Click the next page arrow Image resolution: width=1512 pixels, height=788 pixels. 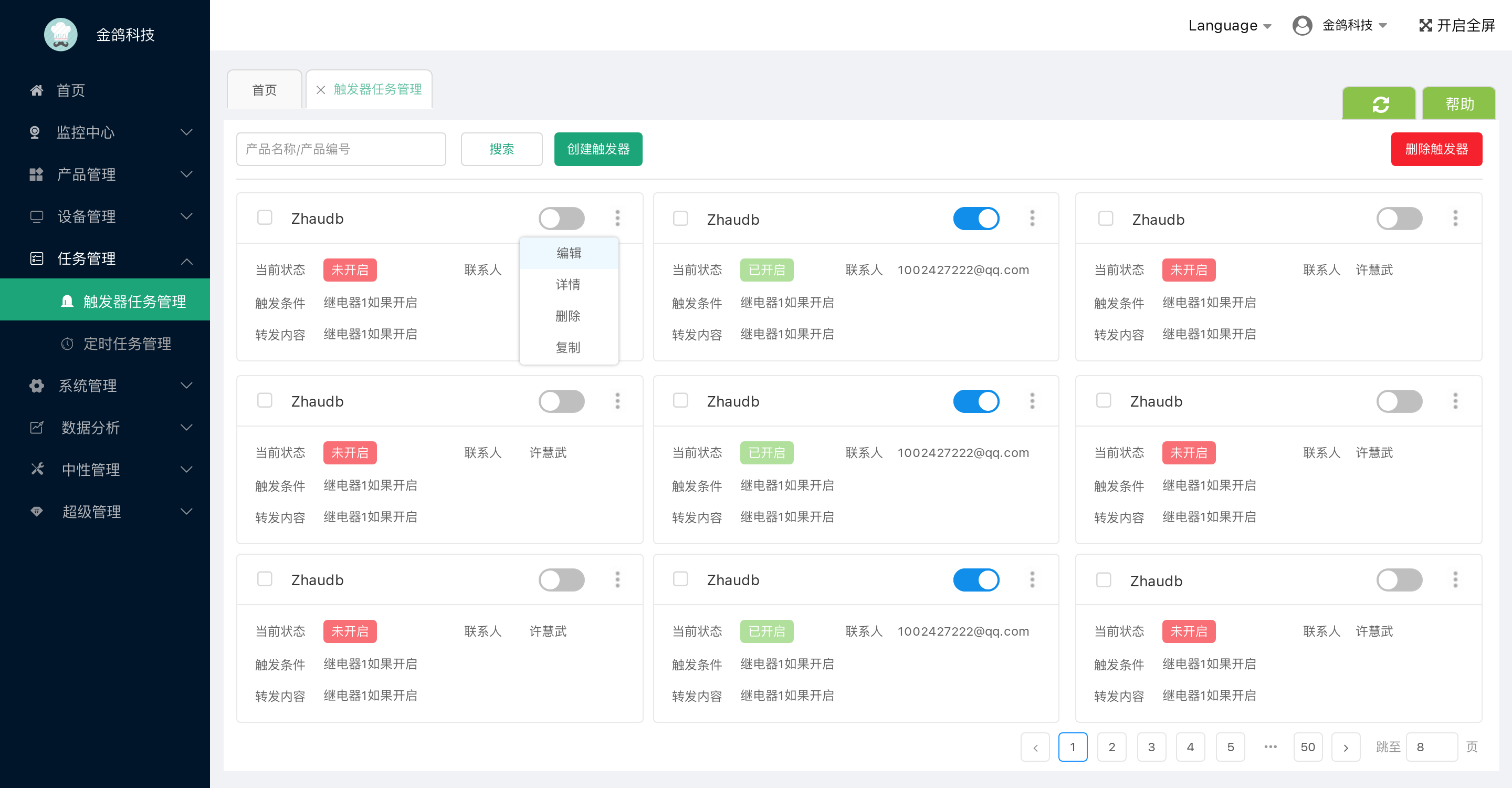(x=1346, y=747)
